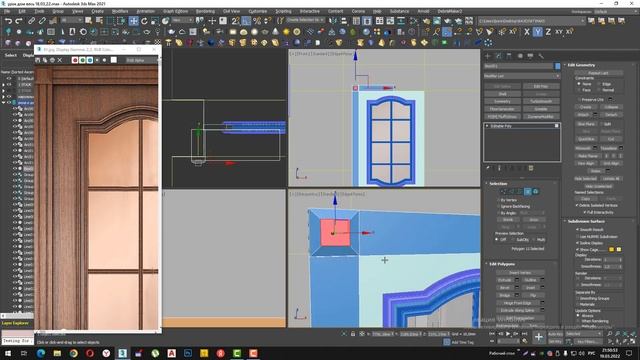640x360 pixels.
Task: Select Vertex sub-object level icon
Action: [x=503, y=191]
